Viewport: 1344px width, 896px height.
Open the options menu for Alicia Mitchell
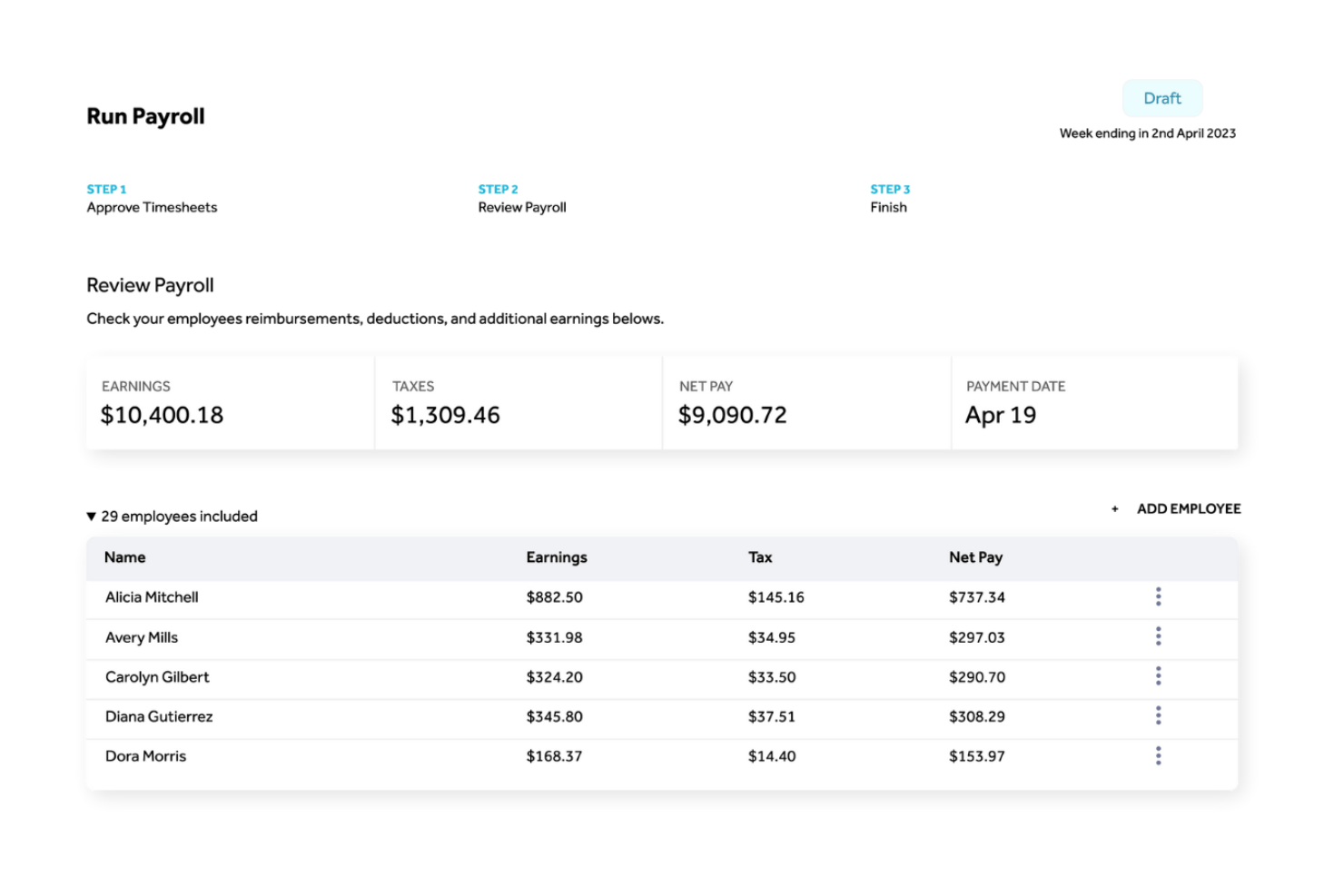[x=1158, y=596]
